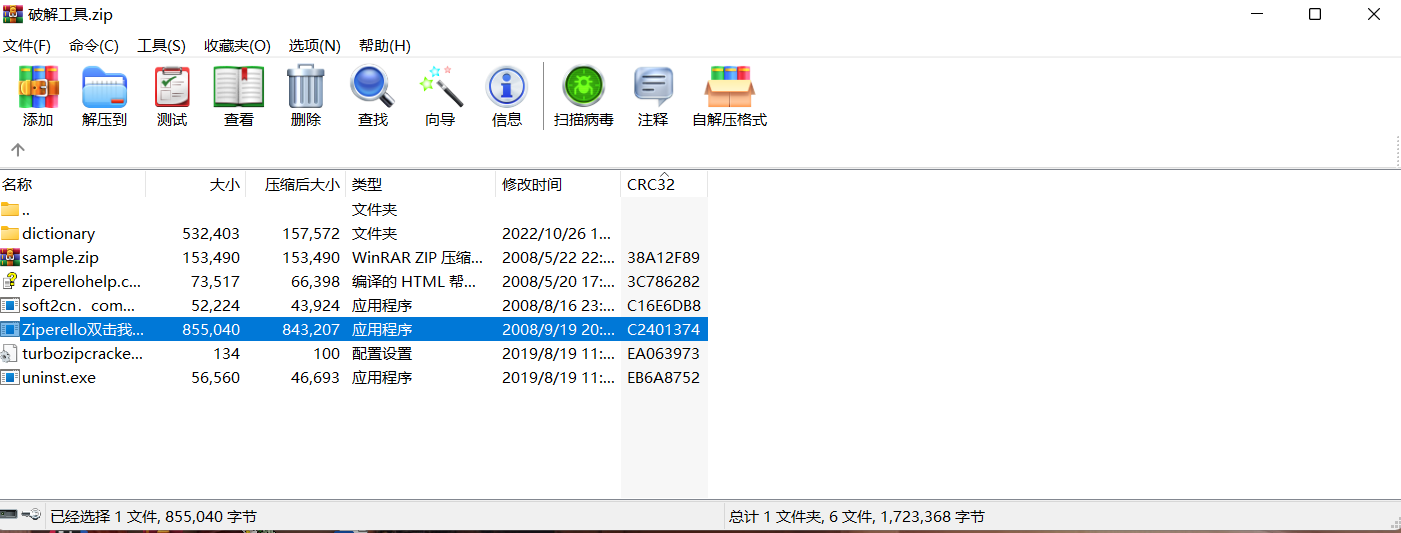Click the '..' parent directory entry
Viewport: 1401px width, 533px height.
pyautogui.click(x=26, y=209)
